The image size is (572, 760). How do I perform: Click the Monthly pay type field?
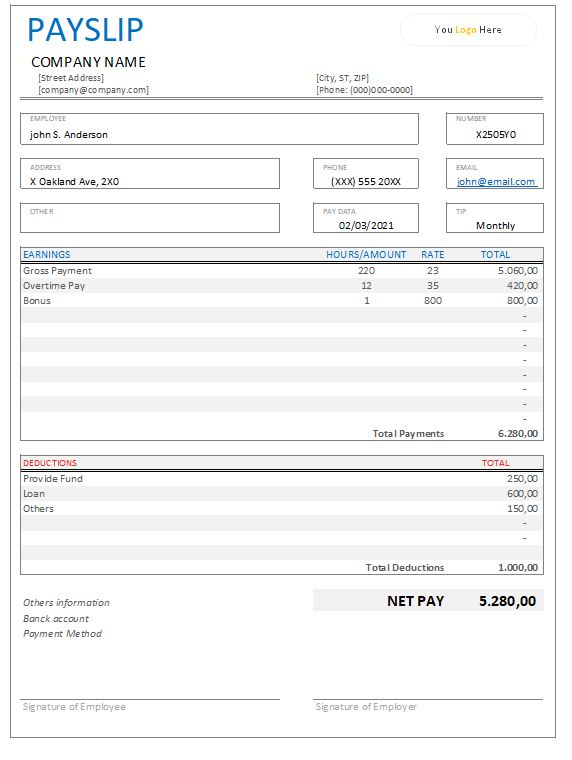click(x=495, y=218)
